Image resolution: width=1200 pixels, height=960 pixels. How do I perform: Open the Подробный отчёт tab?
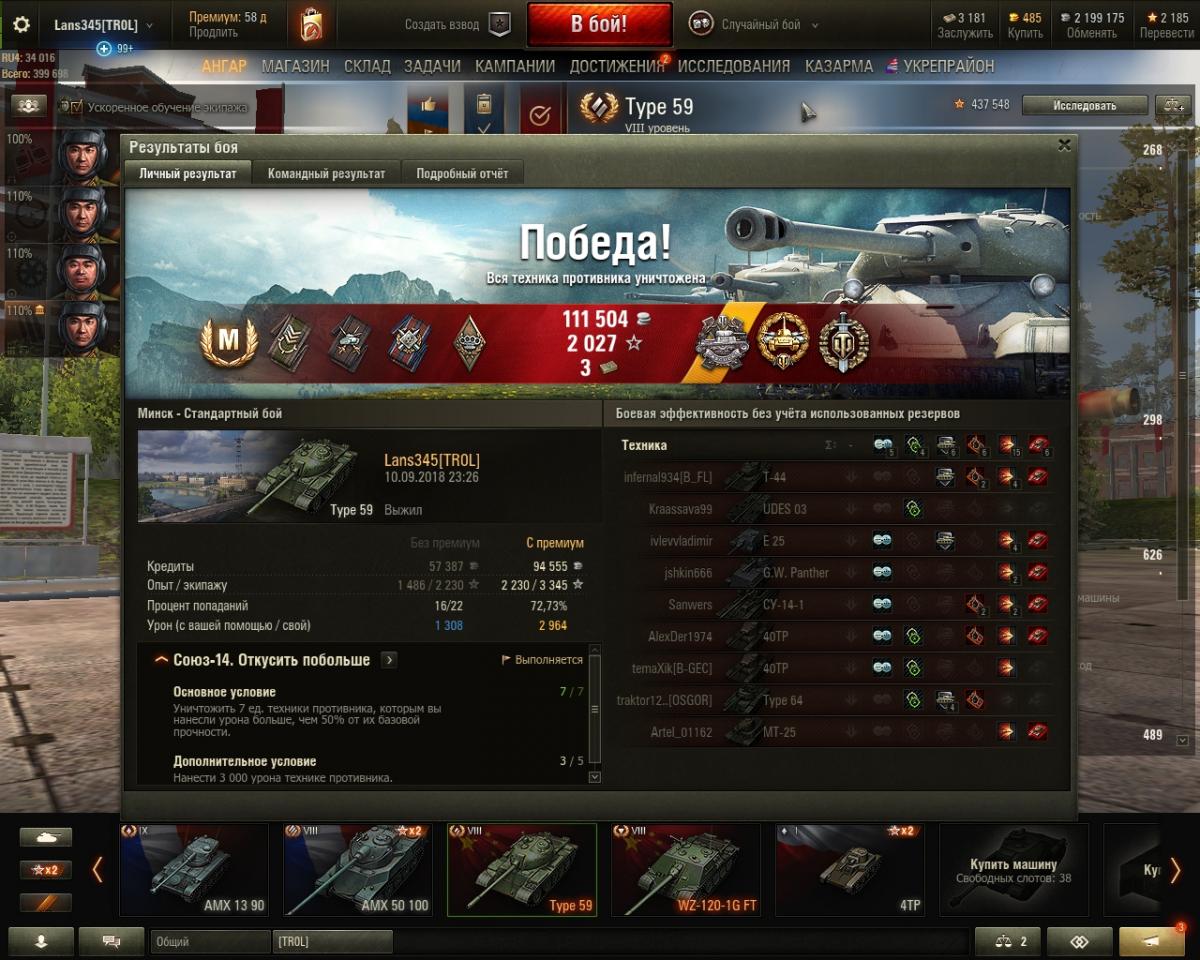[x=462, y=173]
